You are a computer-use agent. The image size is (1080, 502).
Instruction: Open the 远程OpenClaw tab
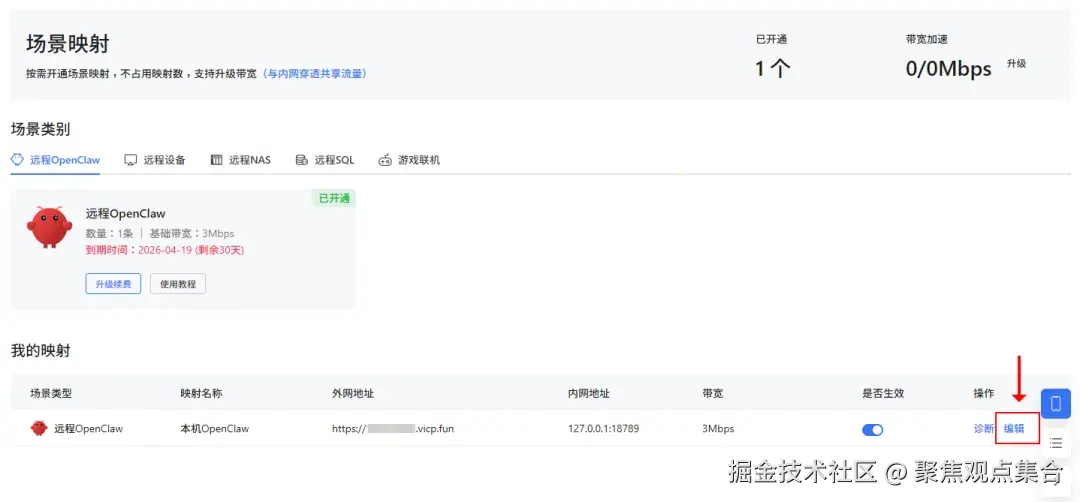pos(56,160)
